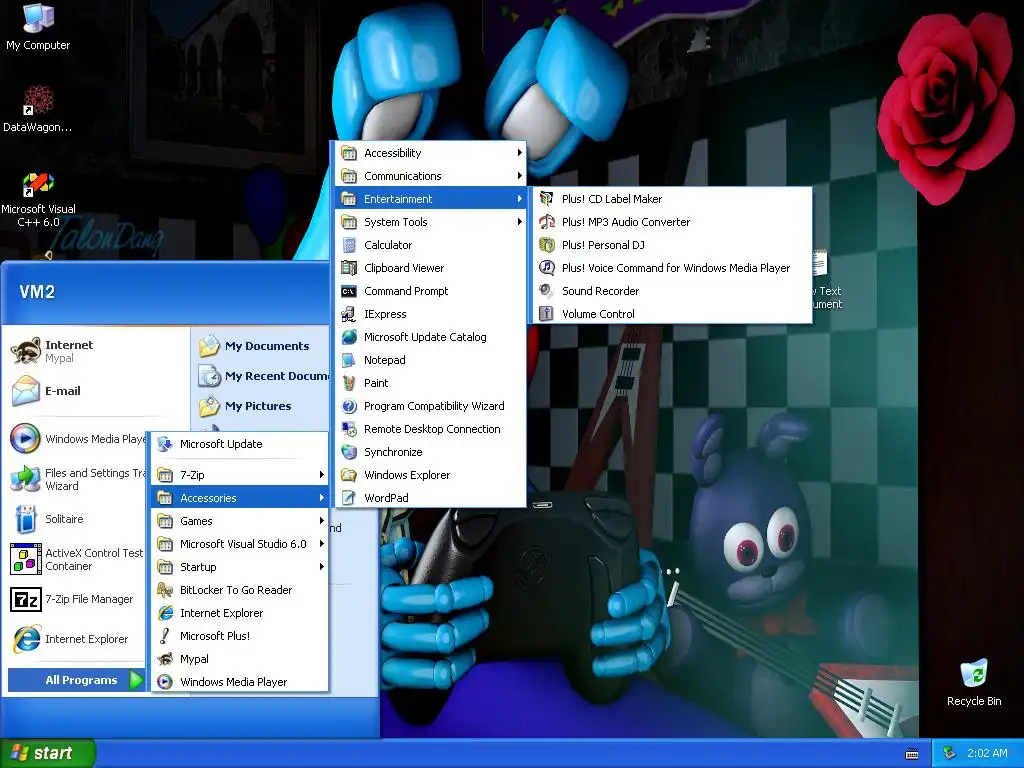The width and height of the screenshot is (1024, 768).
Task: Click the start button
Action: (x=48, y=753)
